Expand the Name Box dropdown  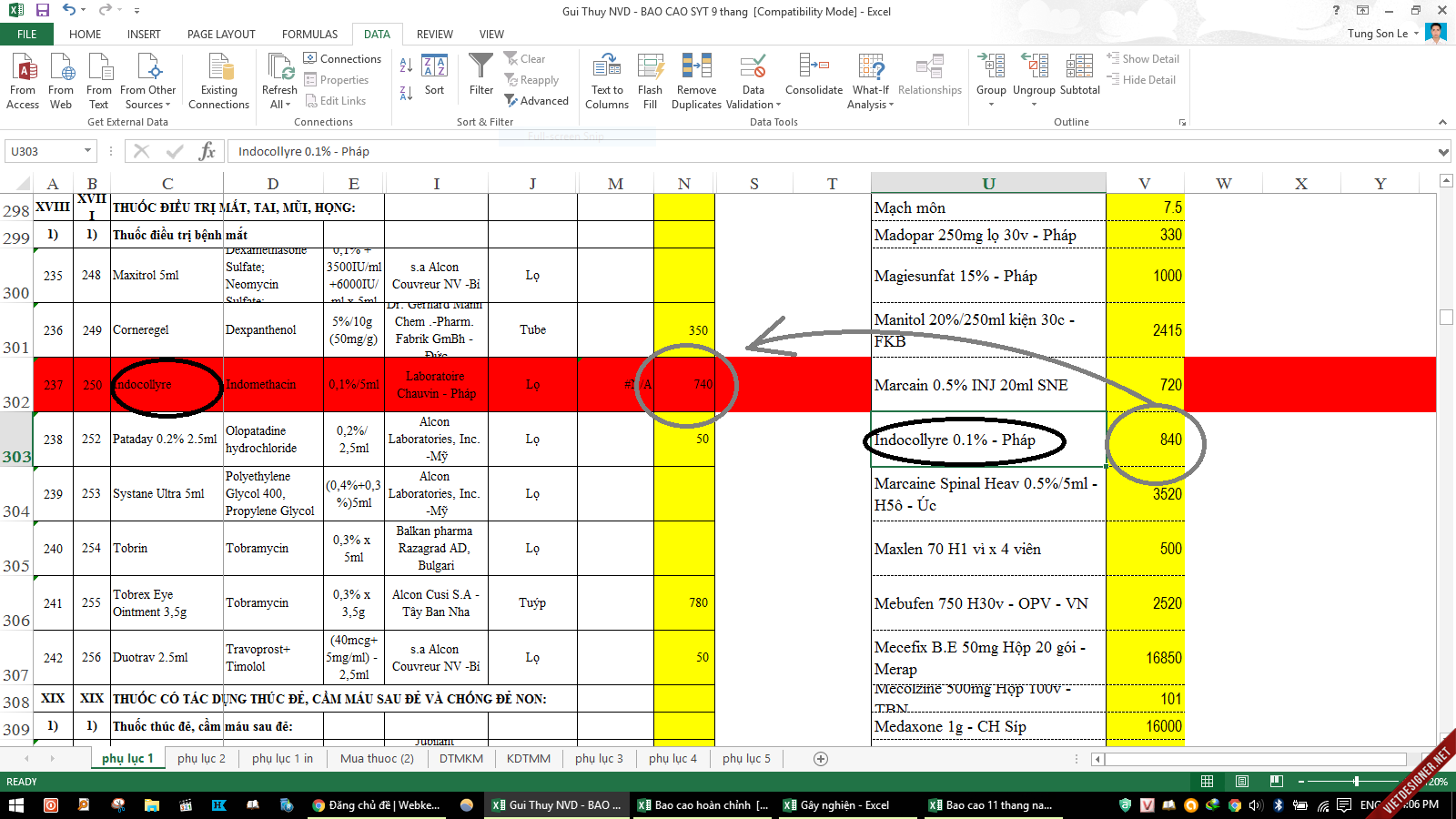88,151
